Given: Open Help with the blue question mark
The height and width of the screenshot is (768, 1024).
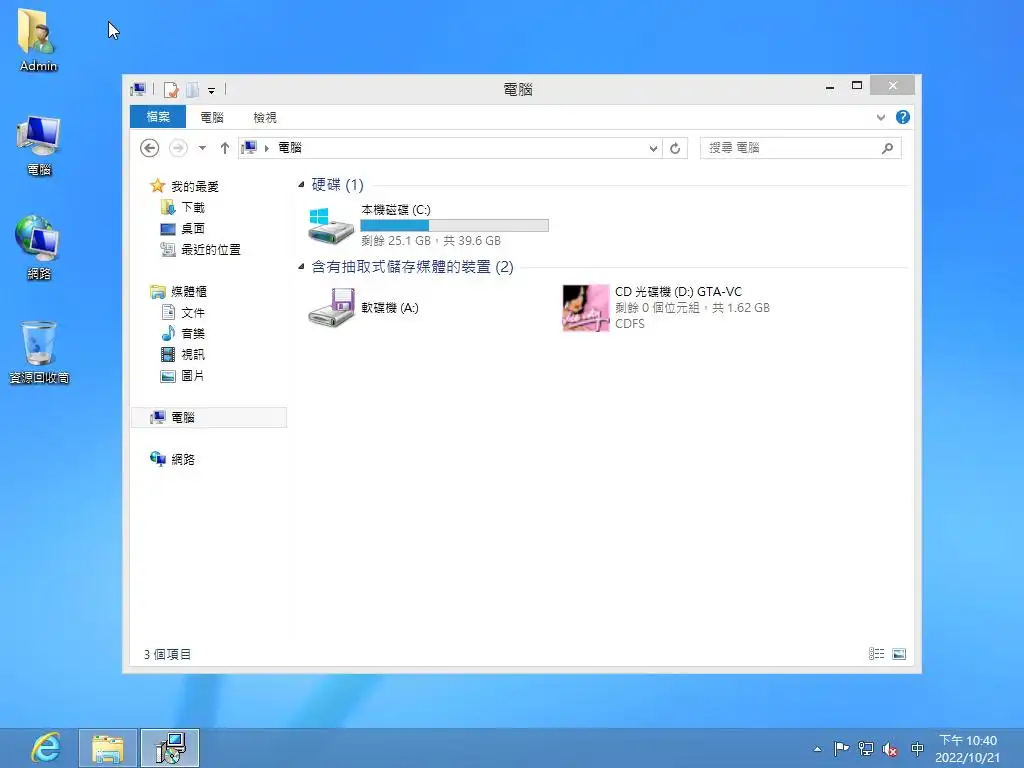Looking at the screenshot, I should coord(903,117).
